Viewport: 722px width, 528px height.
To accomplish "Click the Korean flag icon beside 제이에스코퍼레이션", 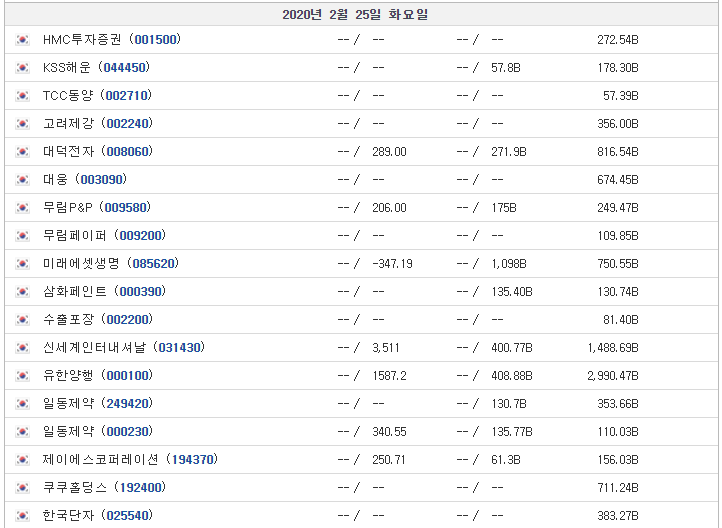I will pyautogui.click(x=22, y=460).
